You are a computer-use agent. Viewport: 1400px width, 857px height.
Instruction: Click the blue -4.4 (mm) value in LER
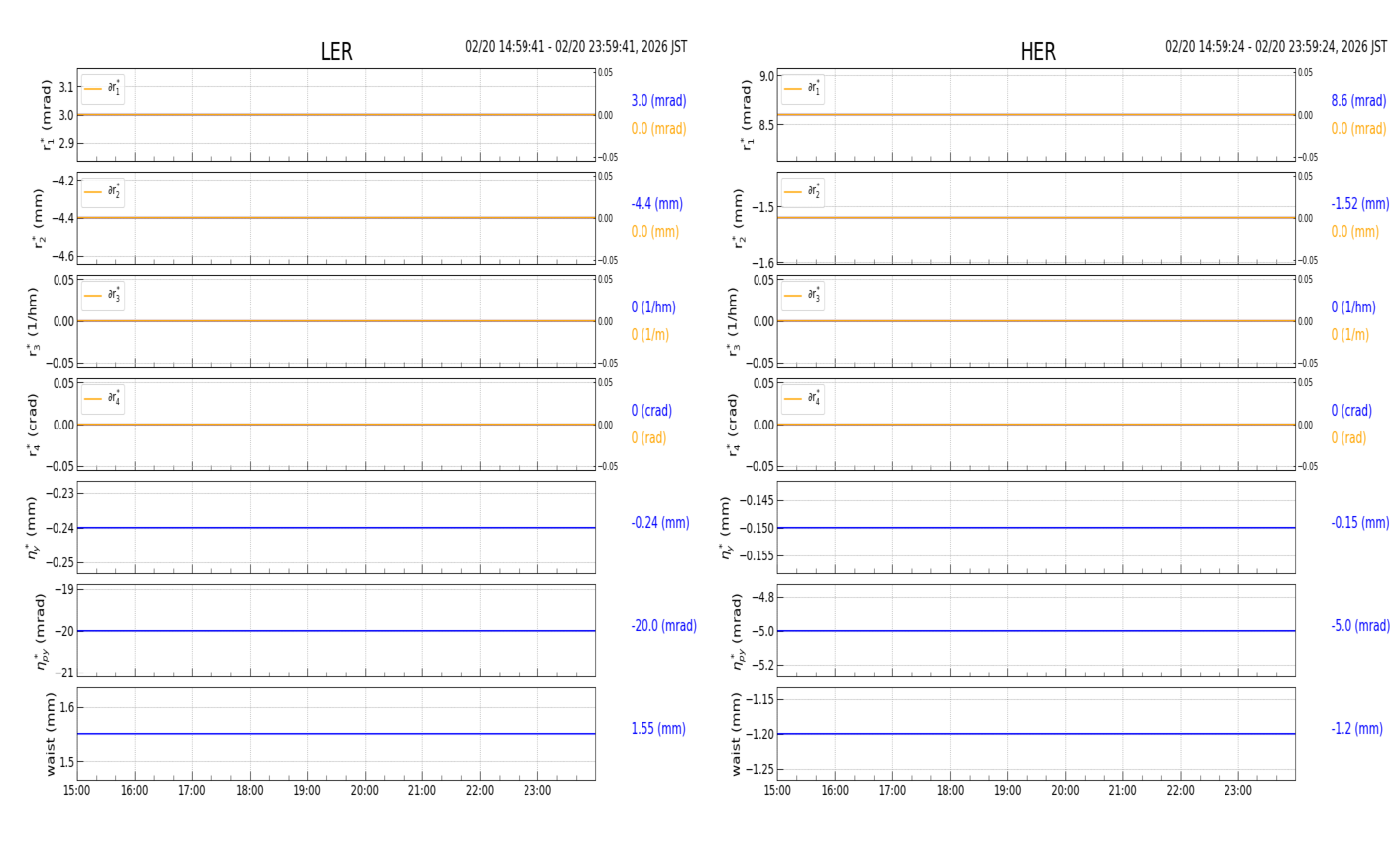click(x=656, y=204)
